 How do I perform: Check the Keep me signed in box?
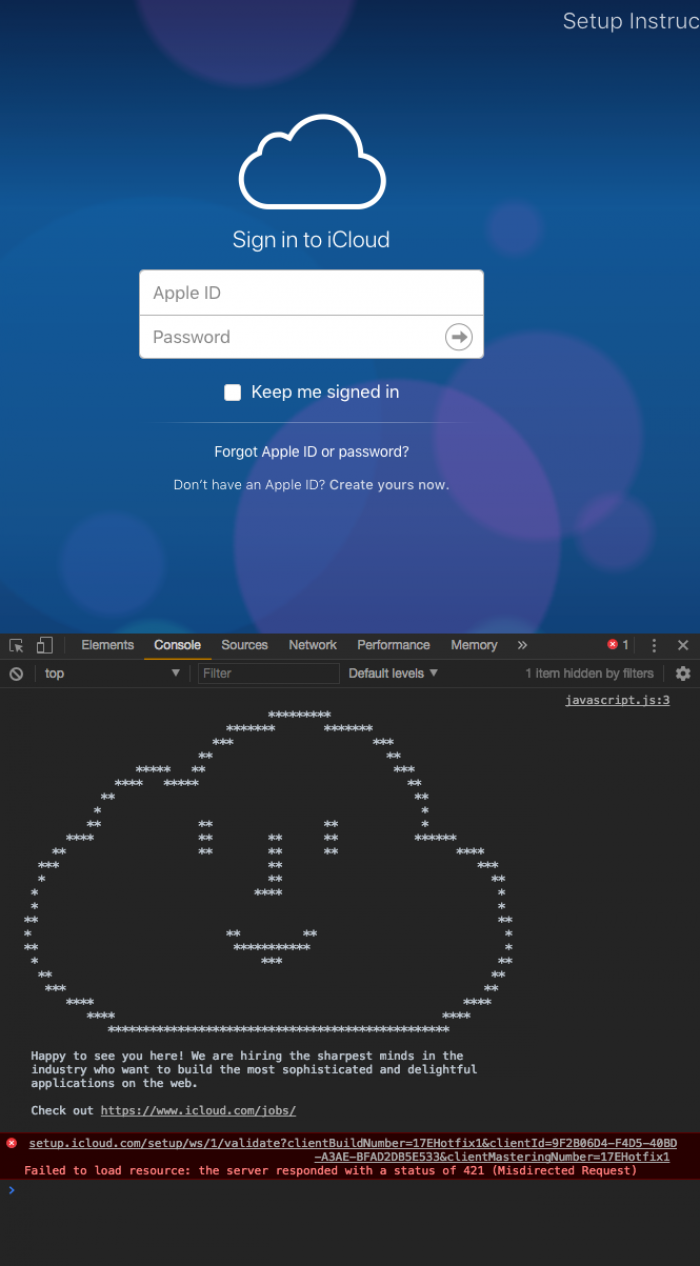[x=233, y=393]
